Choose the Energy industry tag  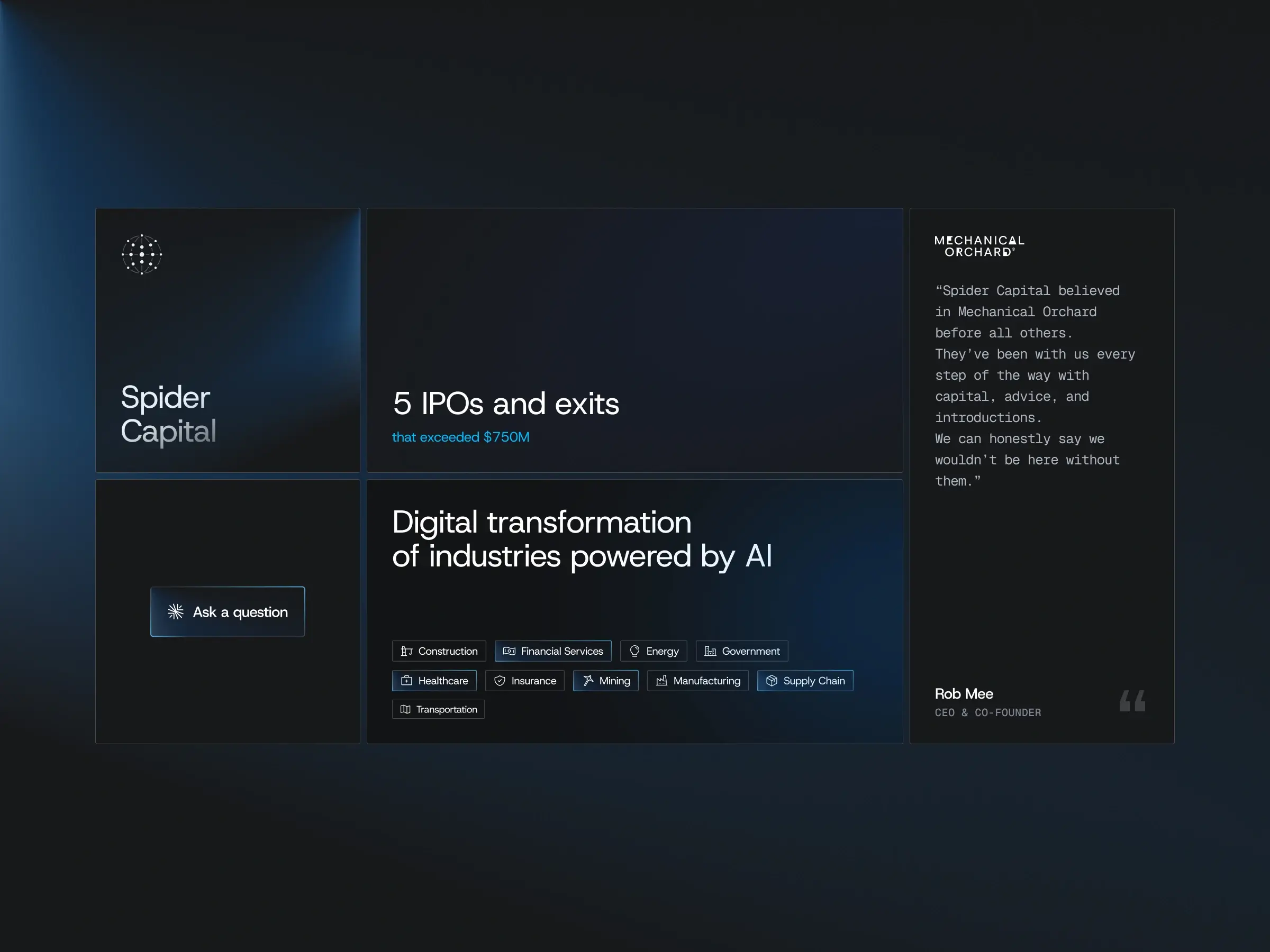654,651
